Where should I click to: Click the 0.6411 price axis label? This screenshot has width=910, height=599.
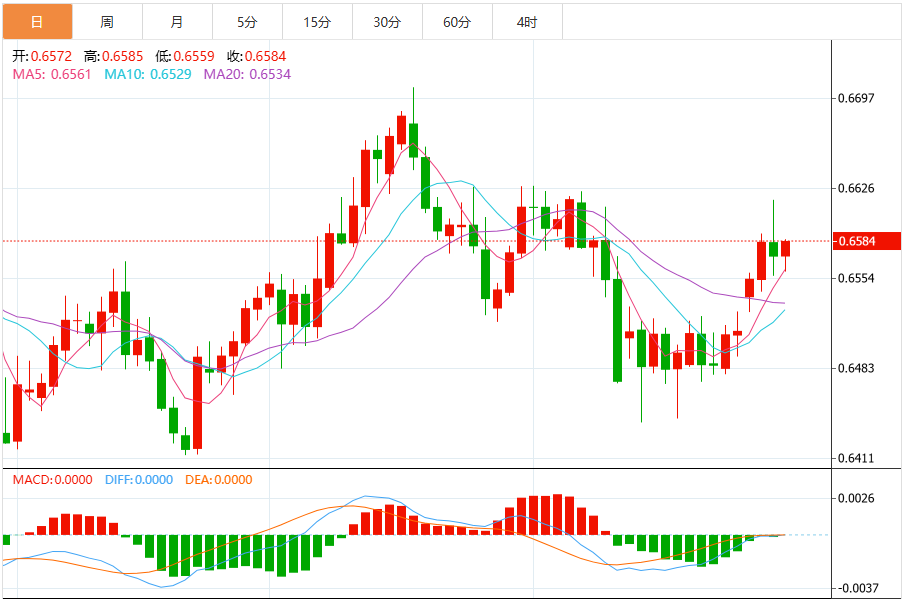(x=856, y=459)
